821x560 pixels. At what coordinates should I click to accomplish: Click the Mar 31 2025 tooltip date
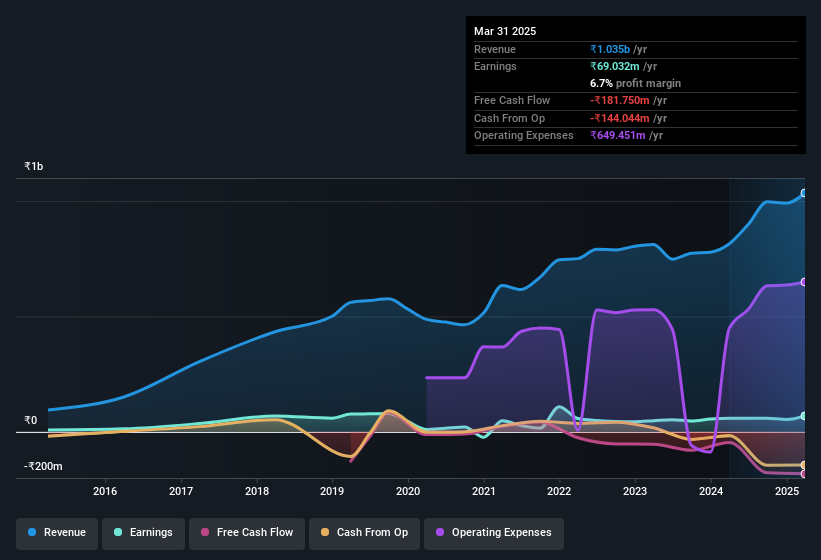[x=505, y=31]
